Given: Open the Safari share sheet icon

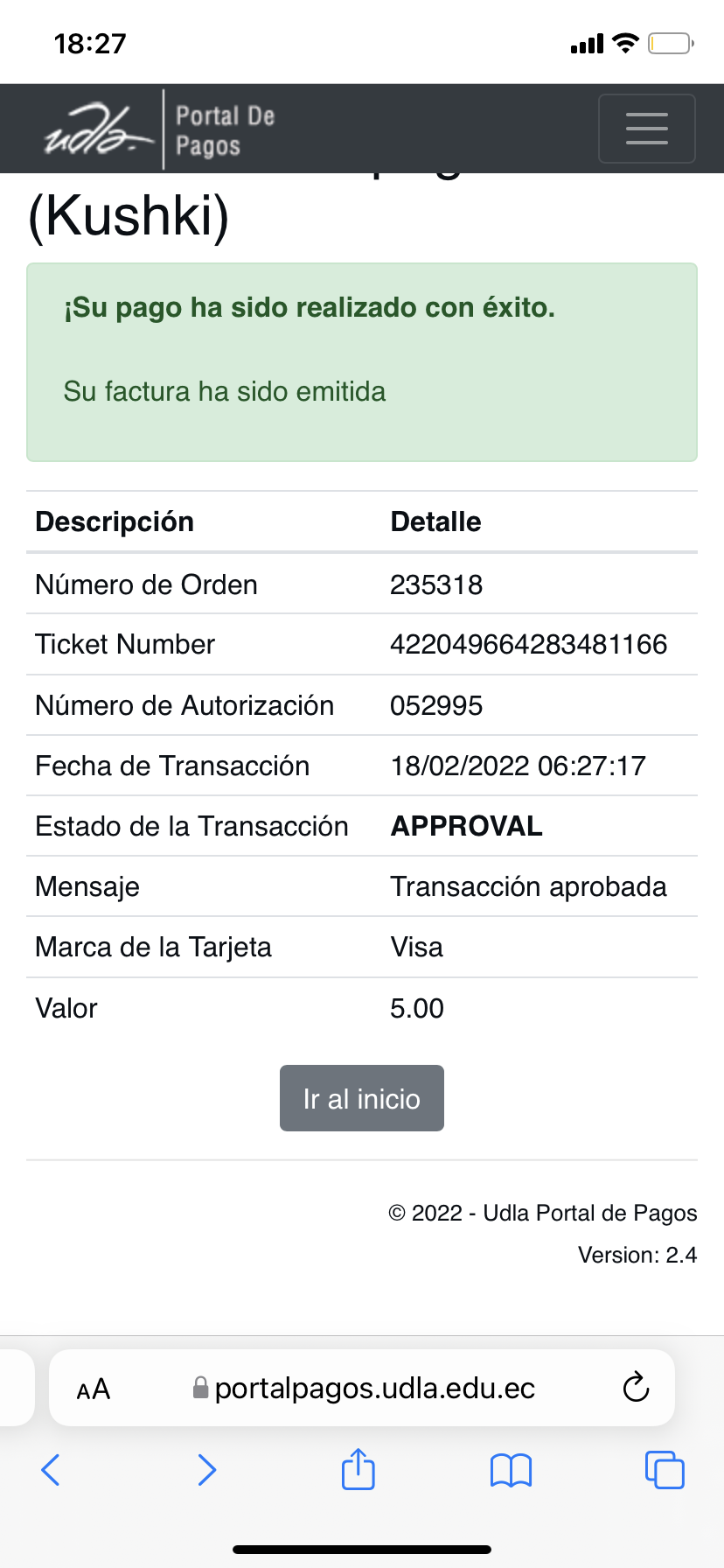Looking at the screenshot, I should [x=358, y=1468].
